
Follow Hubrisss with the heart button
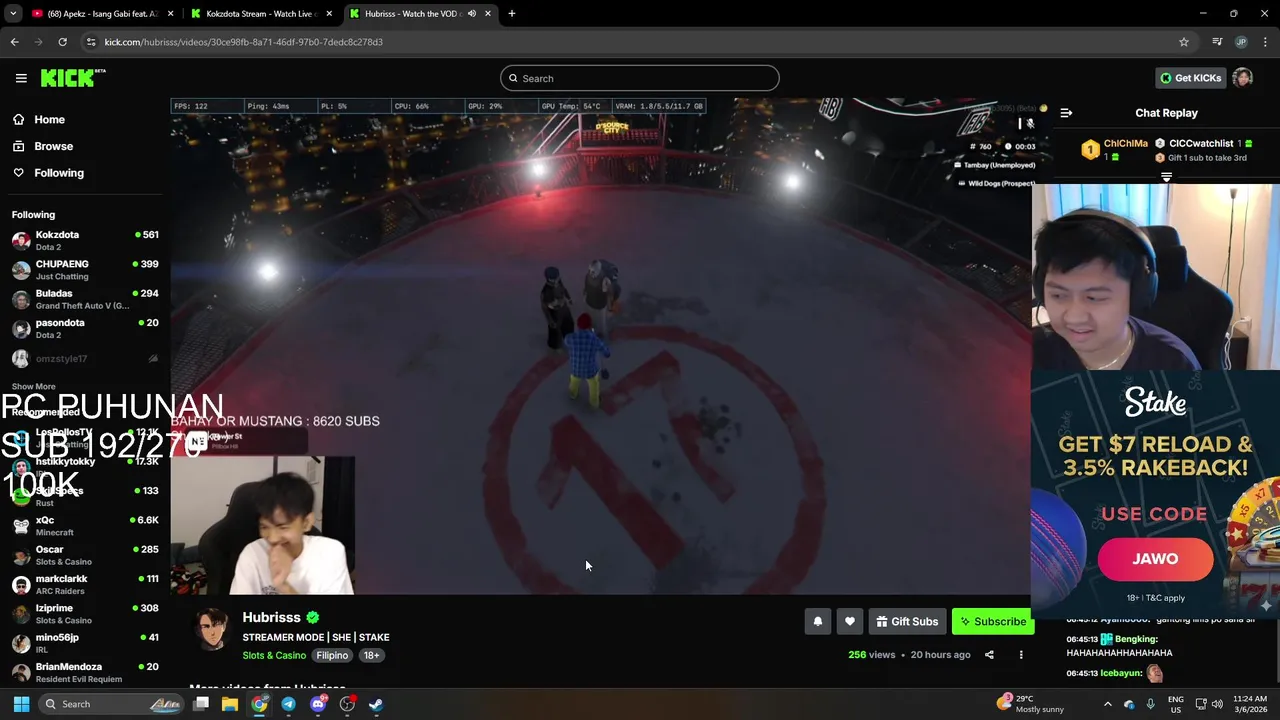[849, 622]
